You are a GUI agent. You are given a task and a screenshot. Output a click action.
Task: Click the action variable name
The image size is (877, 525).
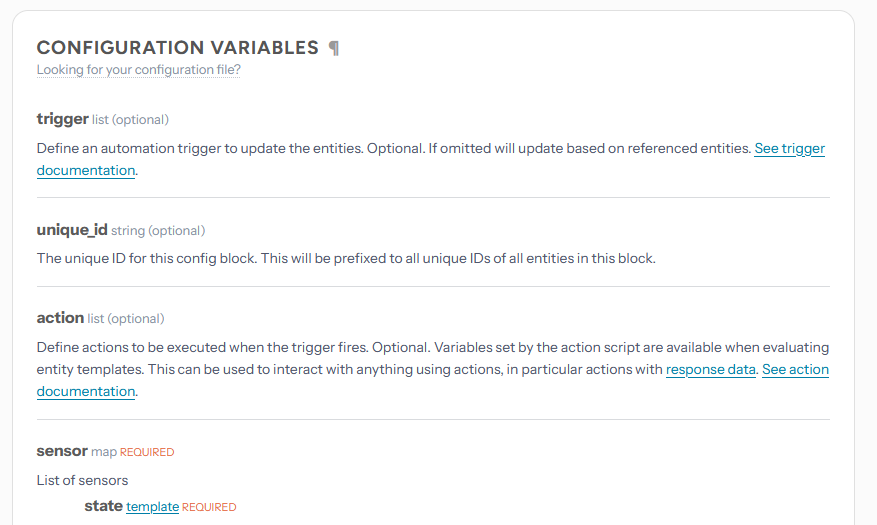pyautogui.click(x=60, y=318)
